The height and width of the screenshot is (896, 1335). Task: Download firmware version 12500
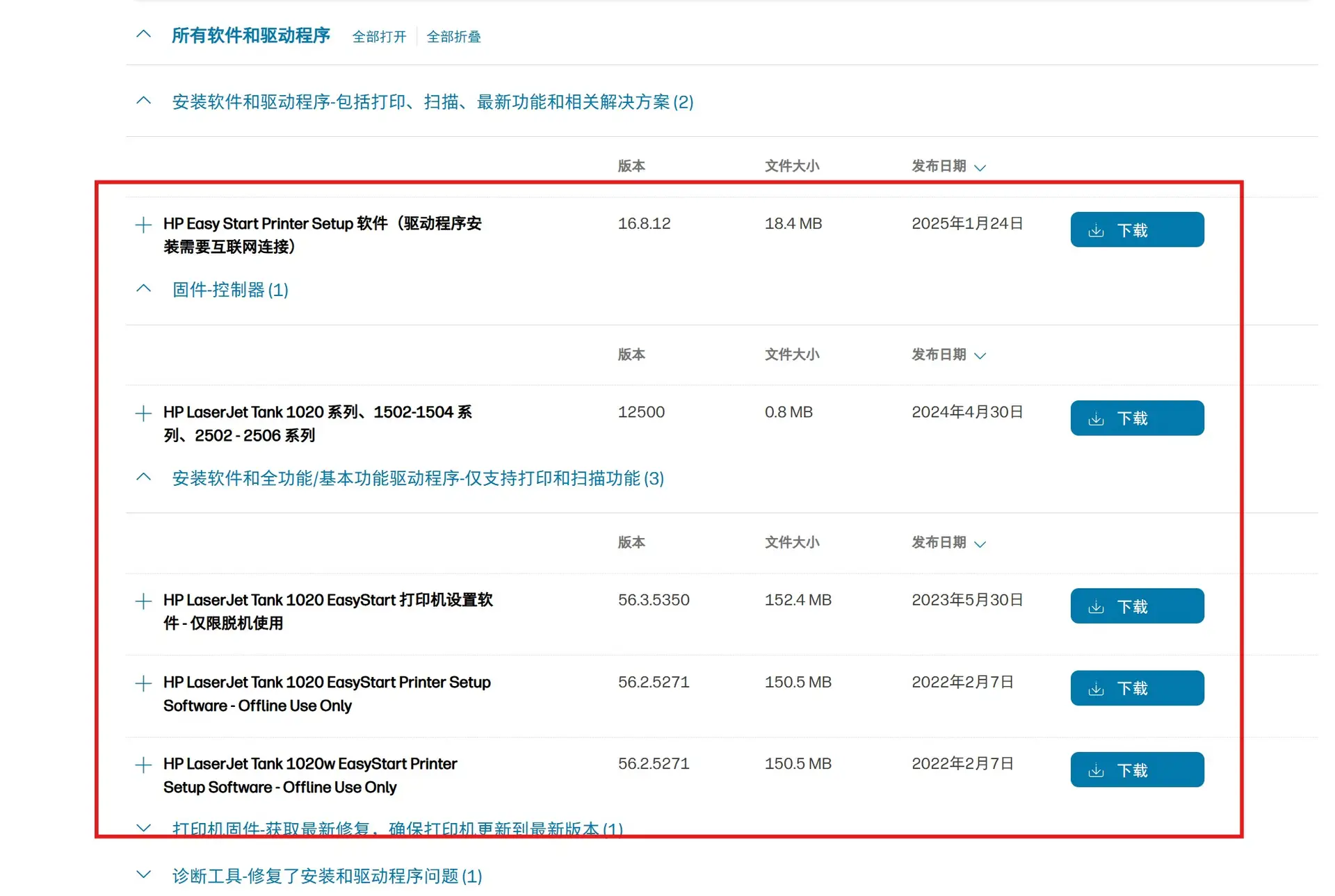(1136, 418)
